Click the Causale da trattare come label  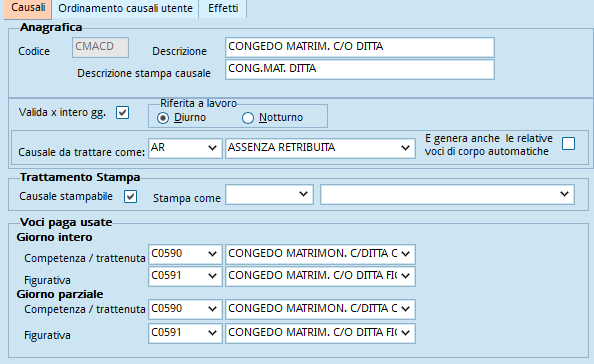[81, 152]
